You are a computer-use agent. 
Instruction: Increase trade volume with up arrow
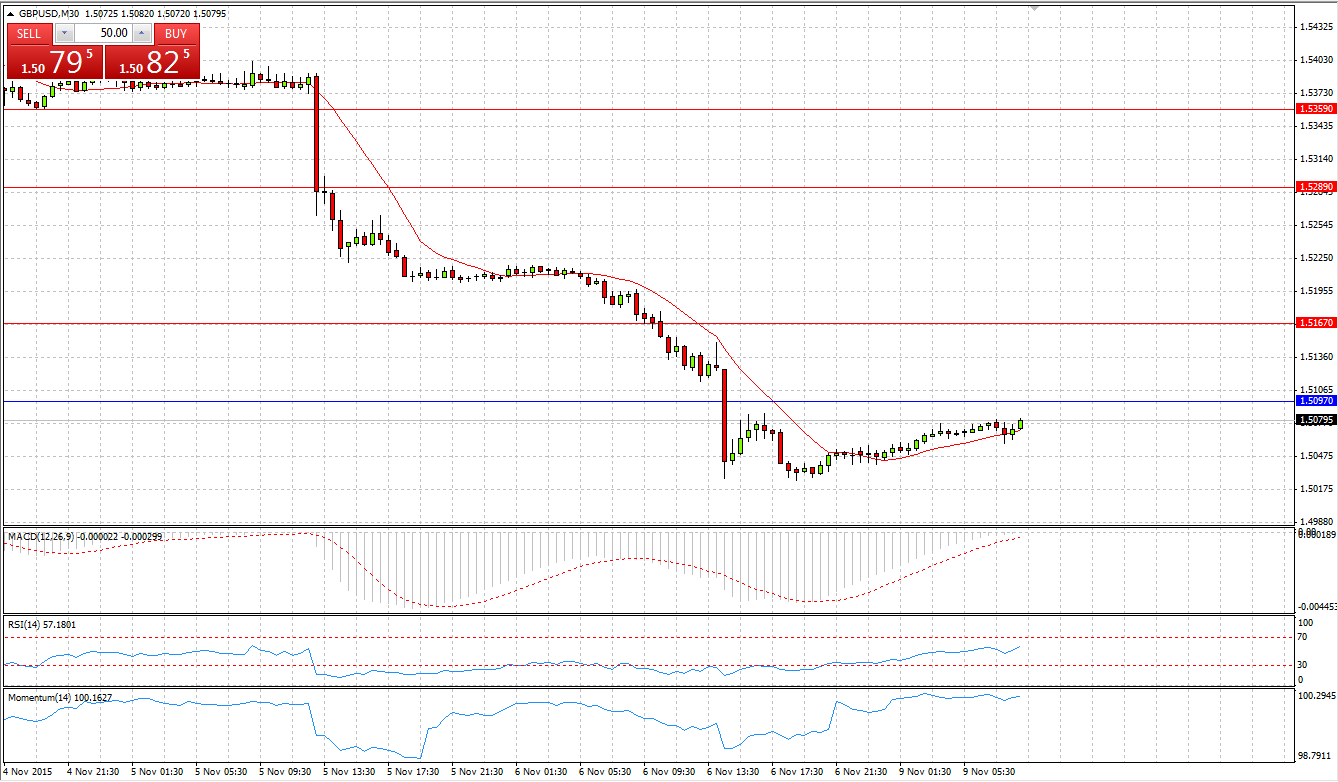pyautogui.click(x=141, y=33)
